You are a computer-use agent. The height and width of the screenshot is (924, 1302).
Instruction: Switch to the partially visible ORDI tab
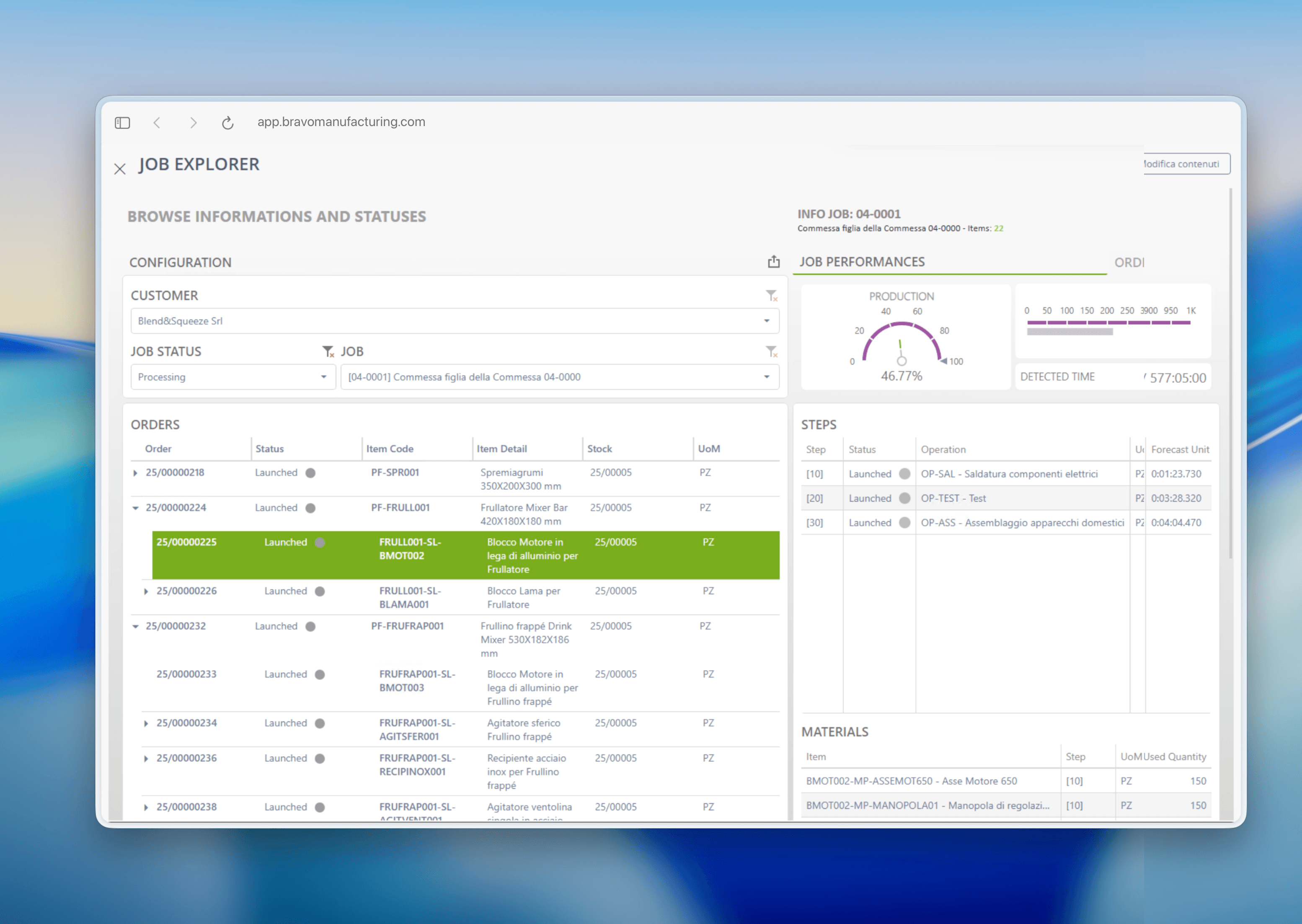point(1129,262)
